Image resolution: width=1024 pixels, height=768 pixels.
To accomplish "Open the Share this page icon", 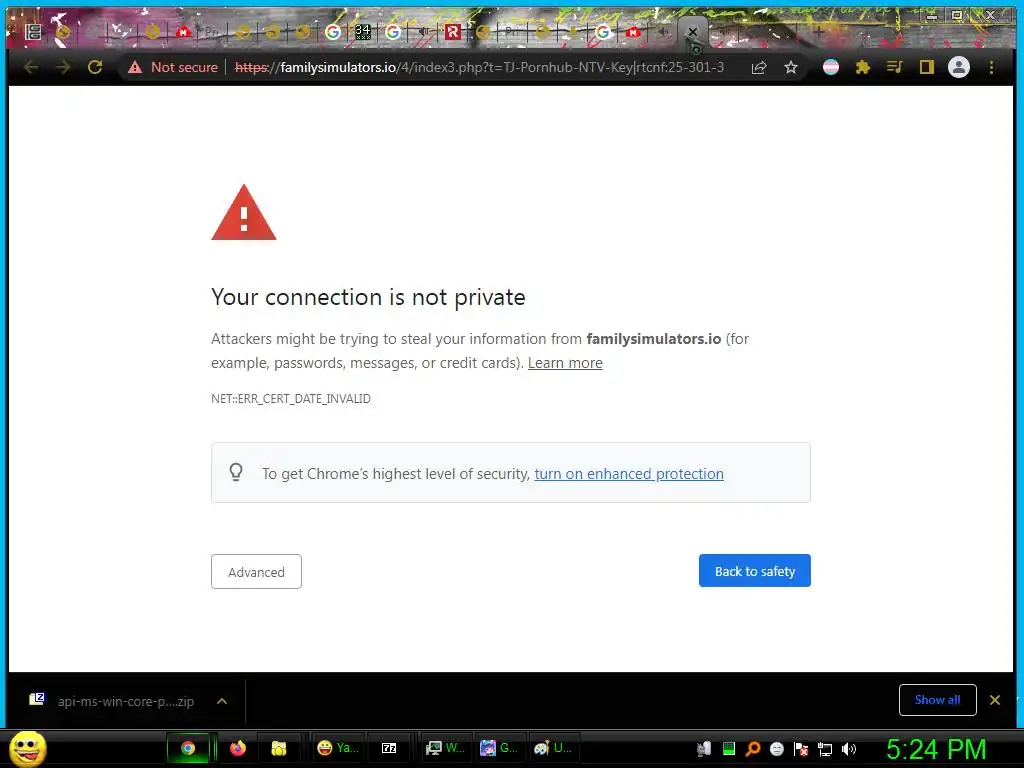I will point(759,67).
